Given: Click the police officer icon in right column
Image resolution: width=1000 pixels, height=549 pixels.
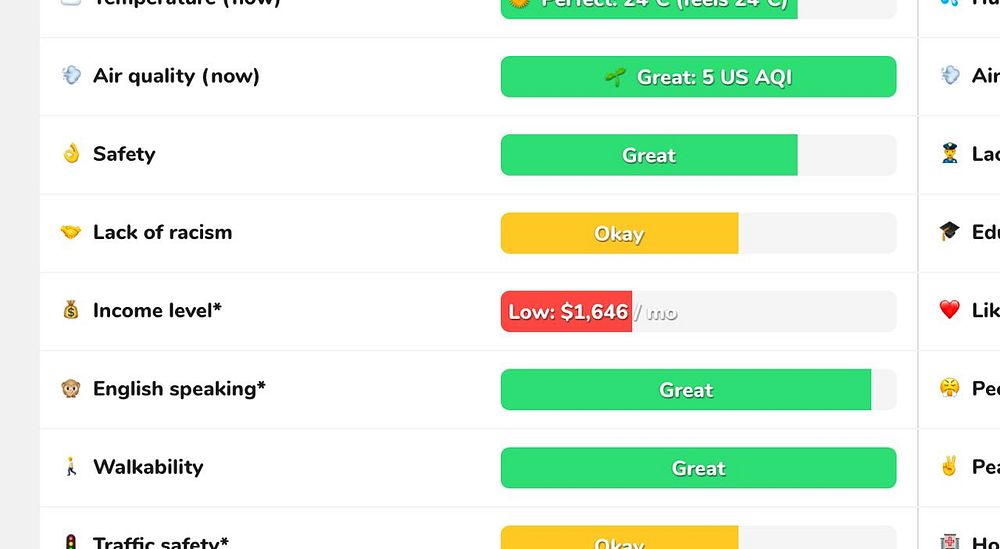Looking at the screenshot, I should [950, 154].
